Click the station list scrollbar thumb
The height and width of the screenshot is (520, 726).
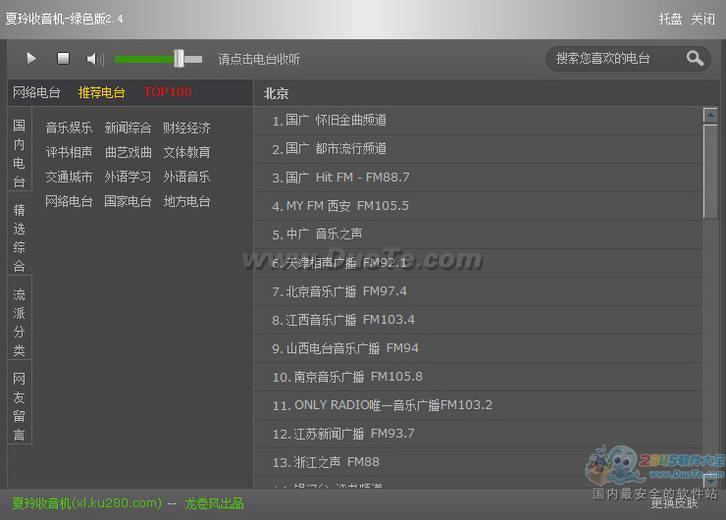tap(710, 171)
